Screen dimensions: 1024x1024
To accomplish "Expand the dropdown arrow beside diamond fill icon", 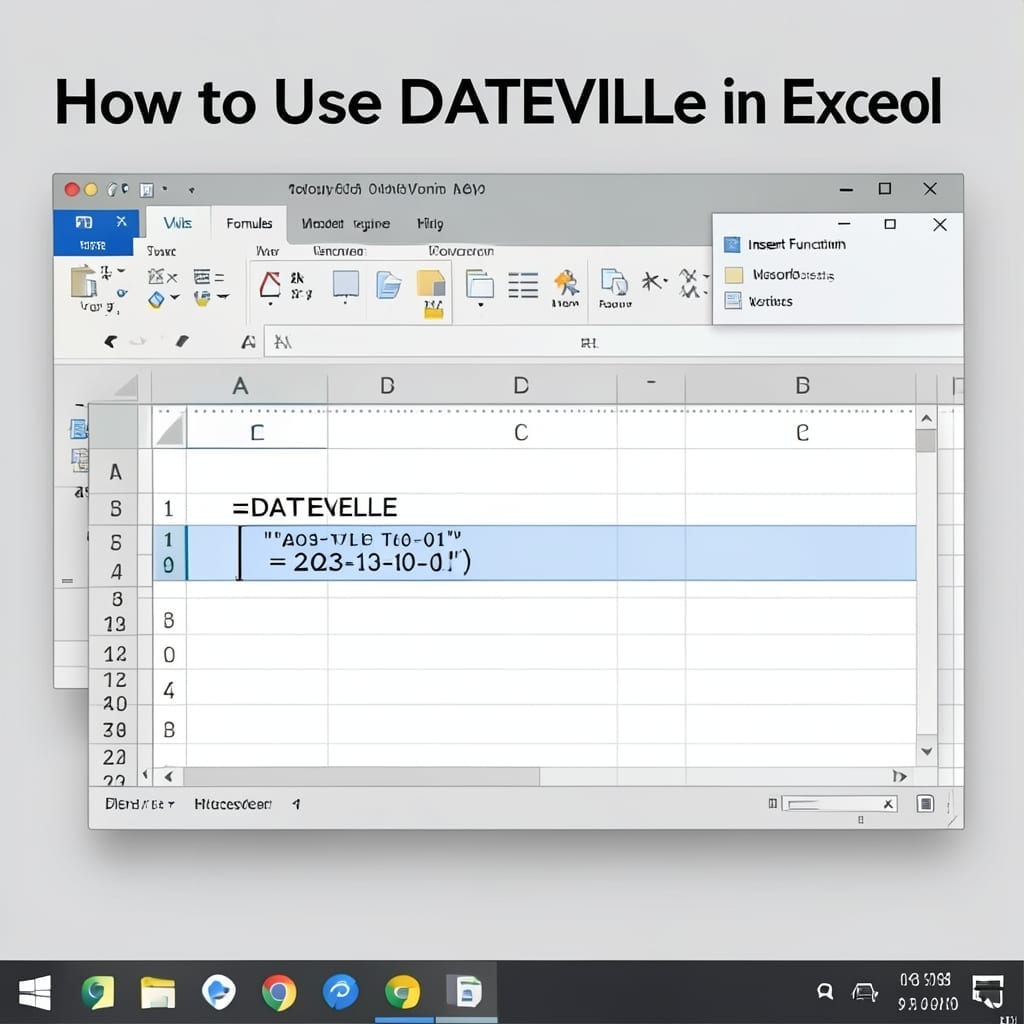I will (x=175, y=297).
